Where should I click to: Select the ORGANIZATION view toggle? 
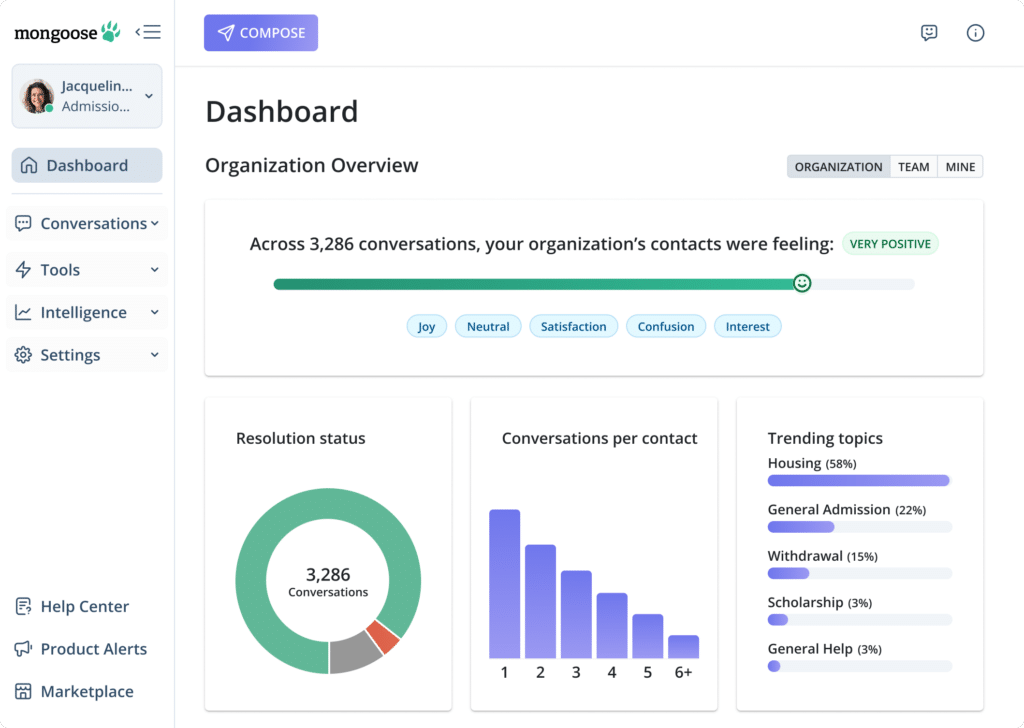coord(838,166)
